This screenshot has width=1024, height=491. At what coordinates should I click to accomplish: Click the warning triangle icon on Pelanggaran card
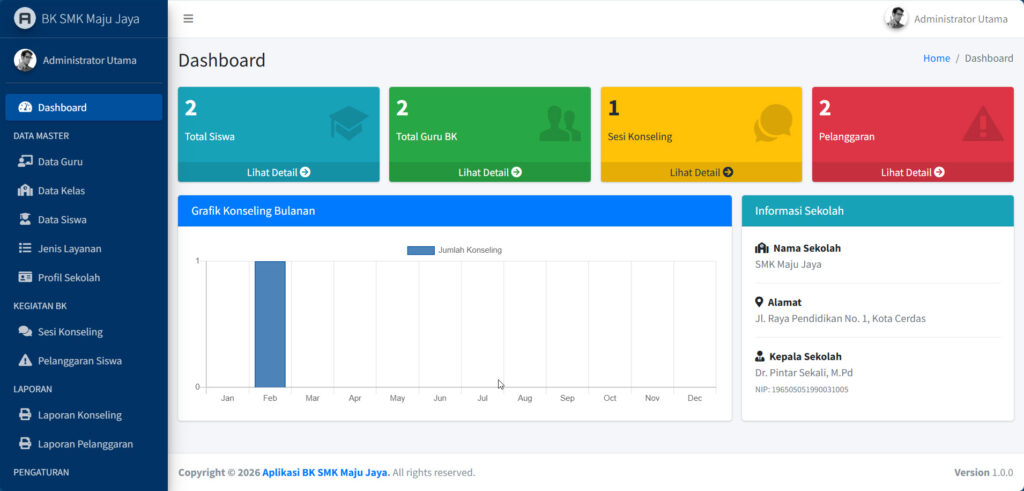pyautogui.click(x=982, y=123)
